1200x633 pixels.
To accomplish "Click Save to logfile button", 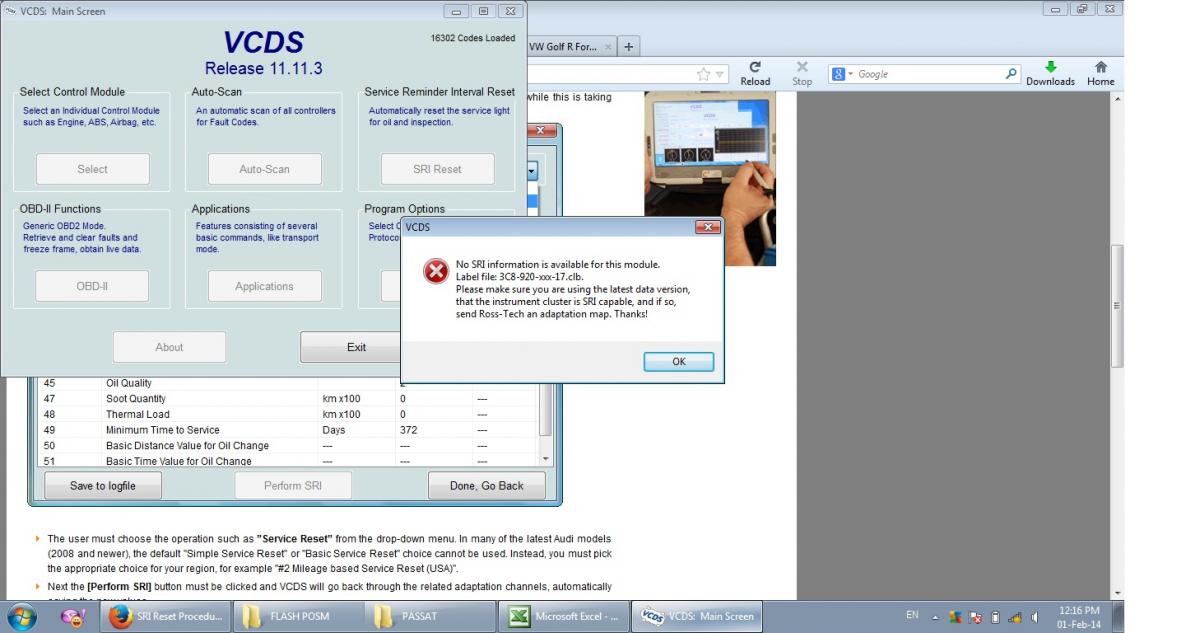I will point(102,486).
